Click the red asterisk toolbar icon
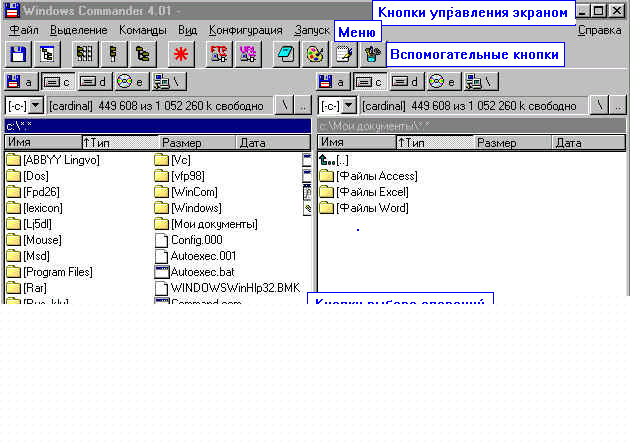 coord(182,54)
